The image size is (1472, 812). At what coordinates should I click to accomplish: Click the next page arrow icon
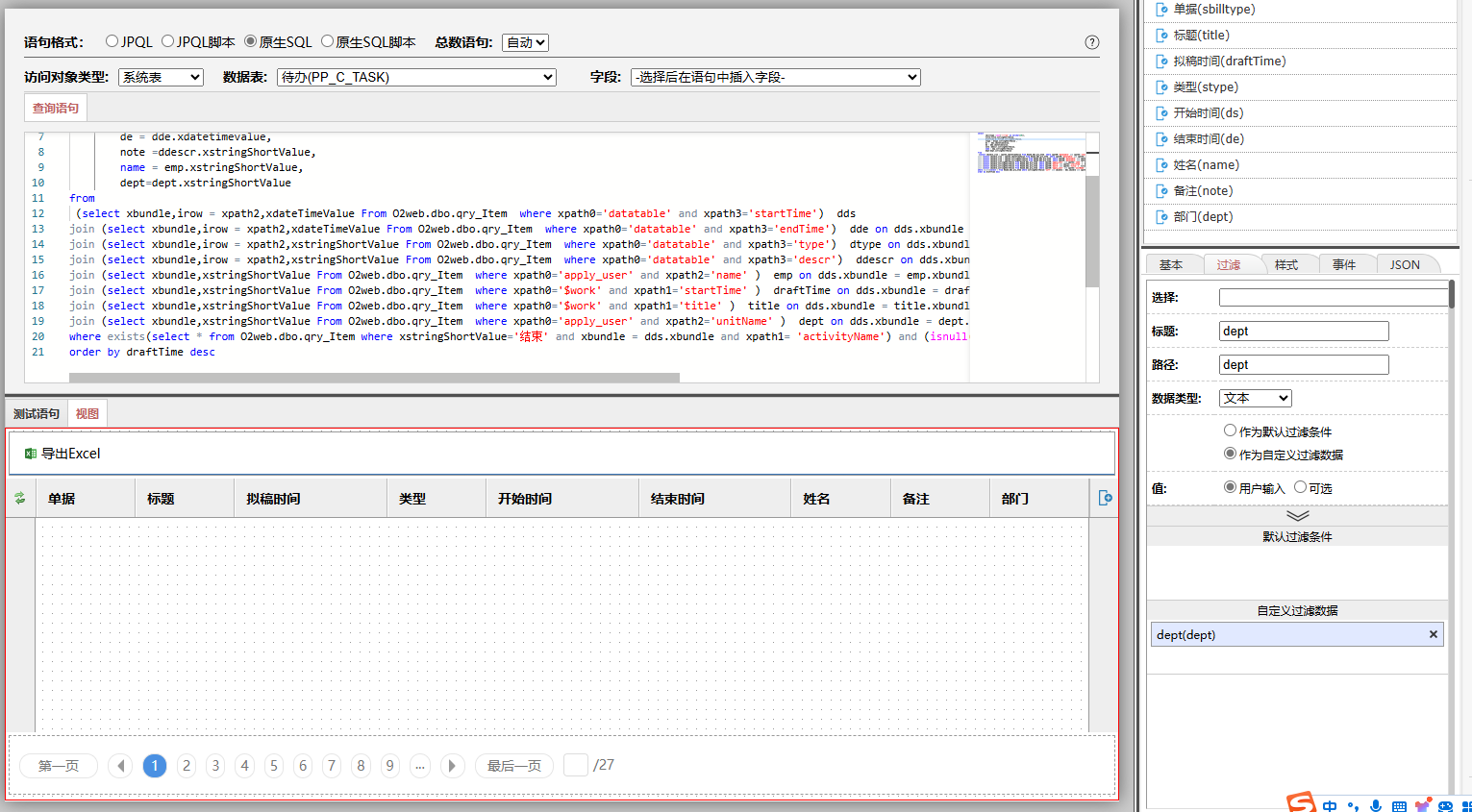click(451, 766)
